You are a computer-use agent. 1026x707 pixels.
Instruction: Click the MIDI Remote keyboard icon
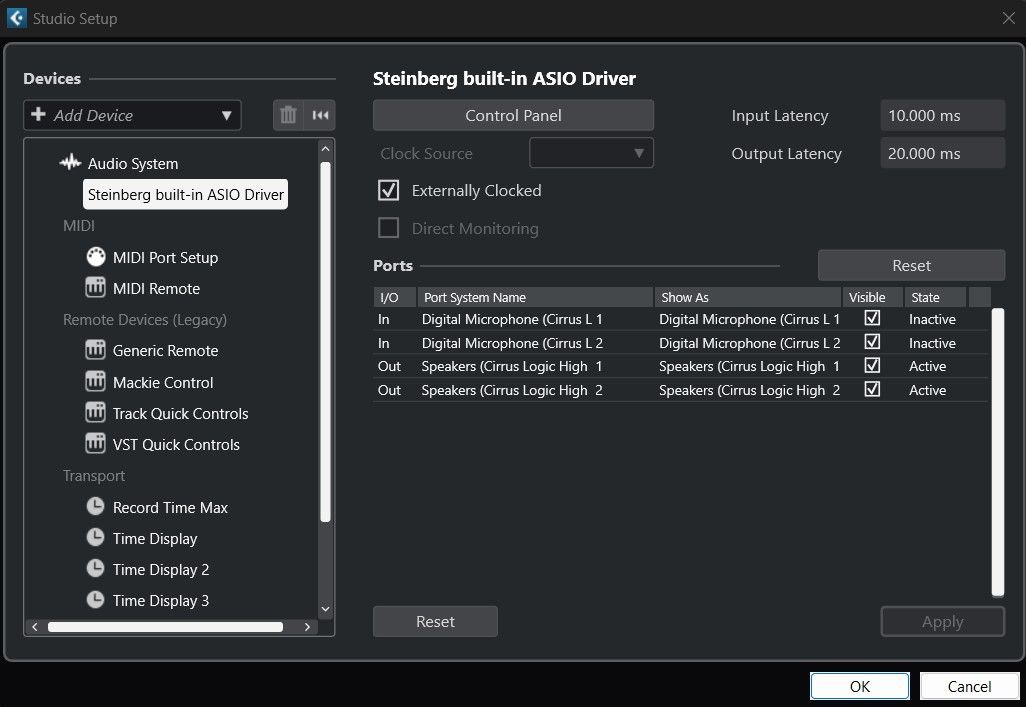[x=96, y=287]
